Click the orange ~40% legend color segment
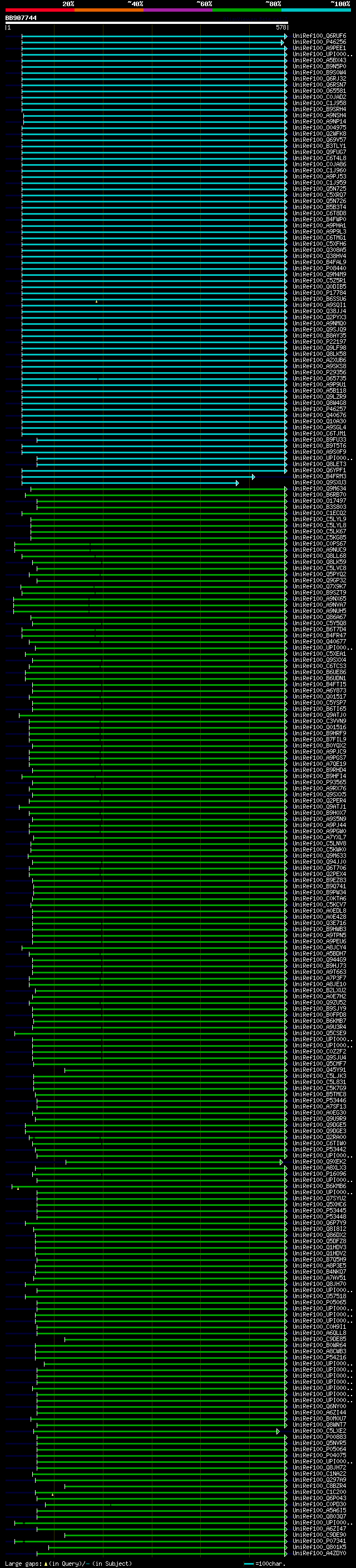The height and width of the screenshot is (1568, 356). 109,10
